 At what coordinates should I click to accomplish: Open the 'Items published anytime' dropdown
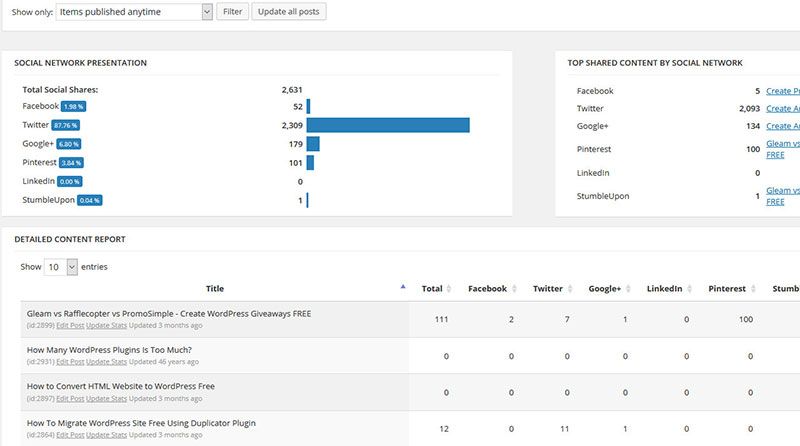(134, 12)
